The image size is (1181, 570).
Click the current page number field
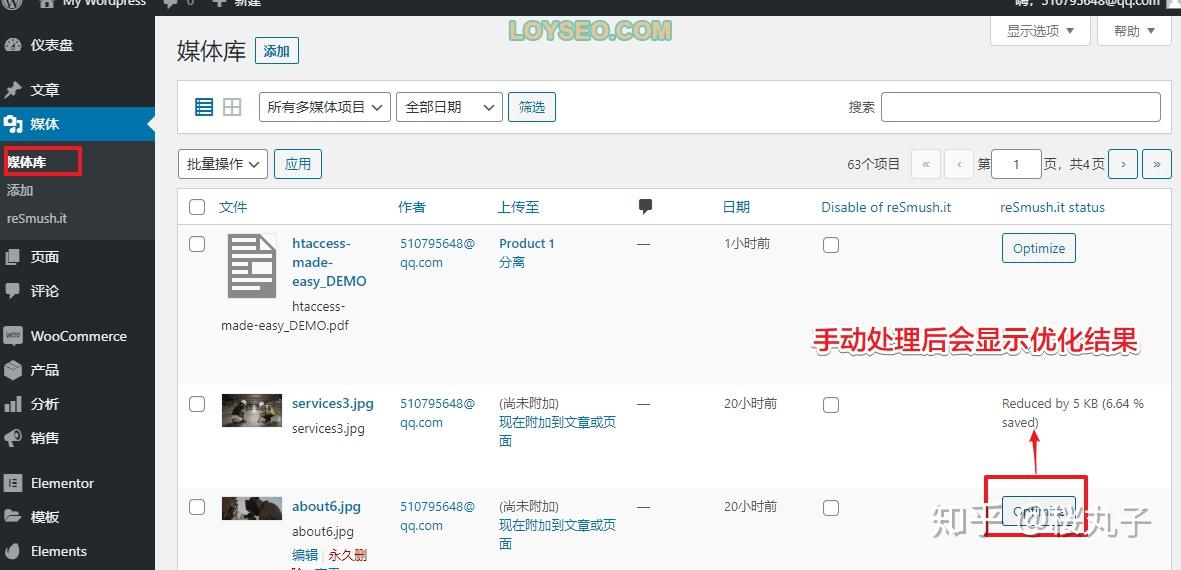coord(1016,163)
